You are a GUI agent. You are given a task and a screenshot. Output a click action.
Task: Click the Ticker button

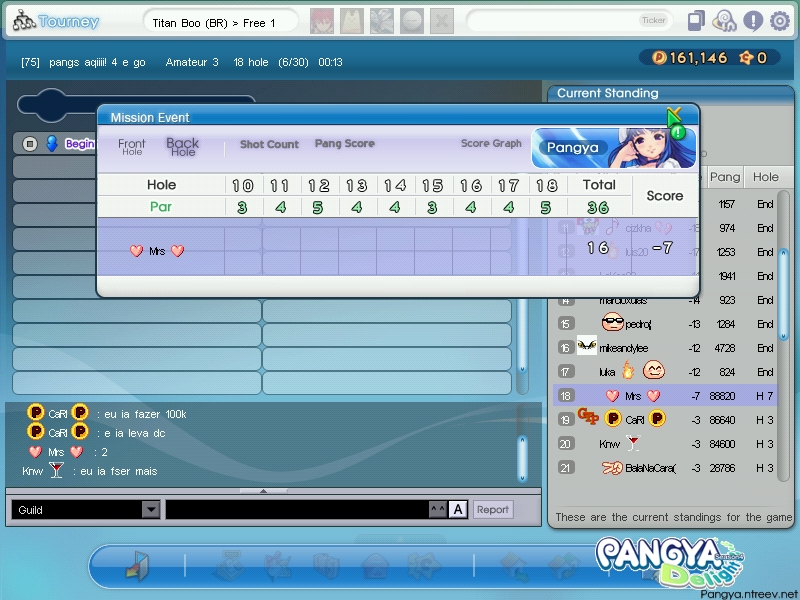[654, 20]
